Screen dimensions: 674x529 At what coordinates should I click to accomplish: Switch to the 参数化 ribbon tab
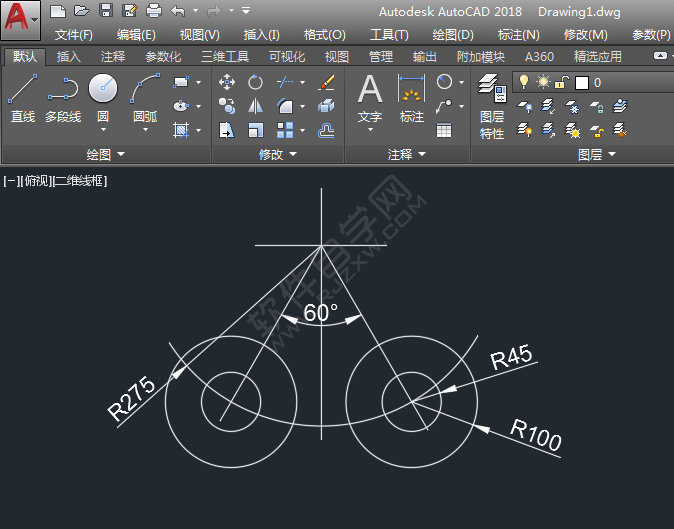(x=163, y=57)
